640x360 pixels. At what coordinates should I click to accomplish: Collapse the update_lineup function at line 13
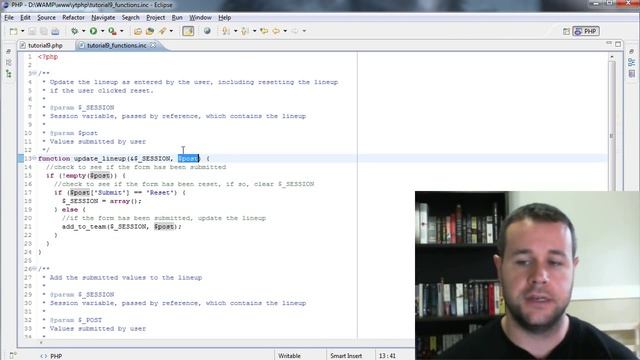coord(34,158)
